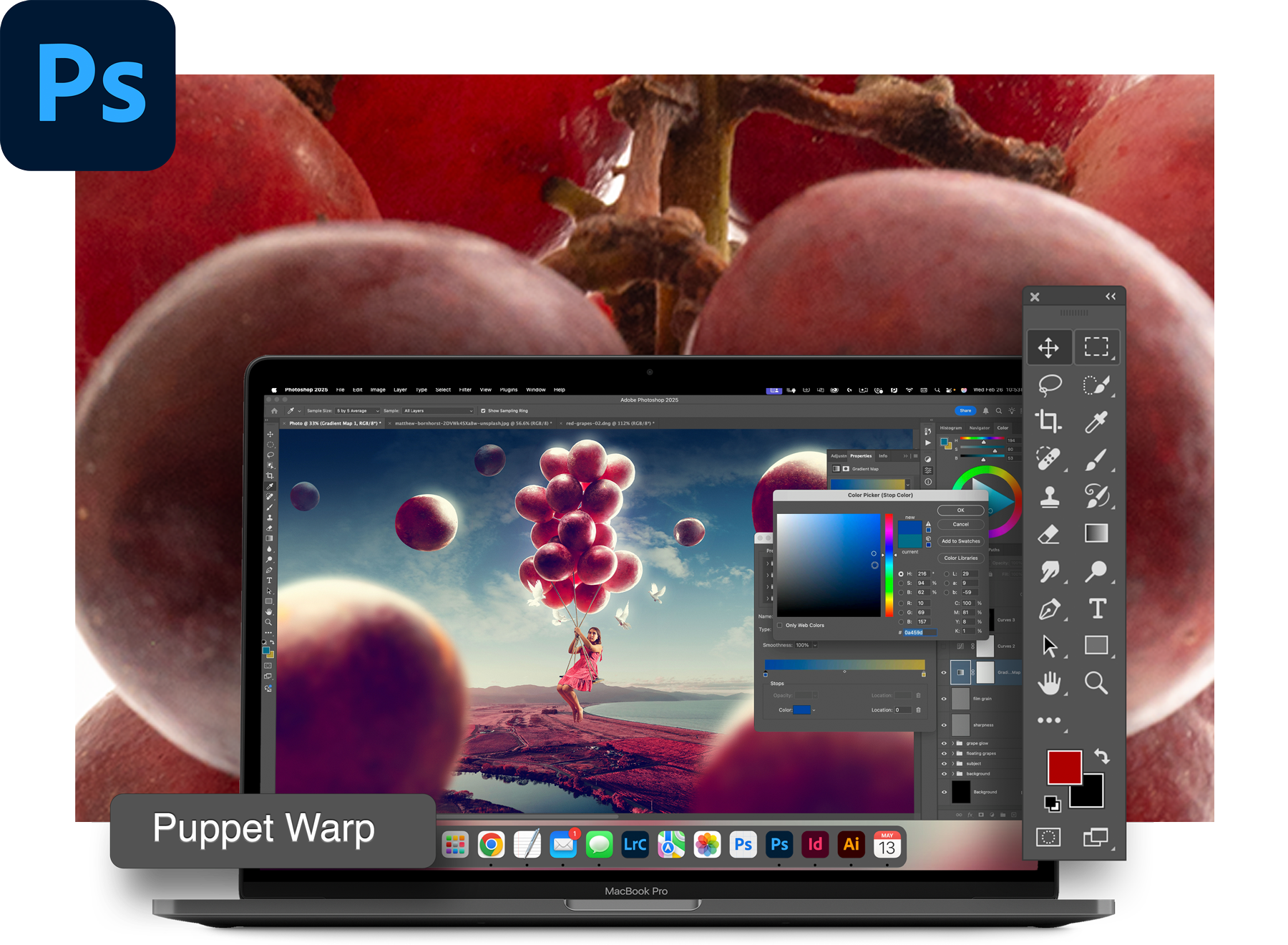Screen dimensions: 1288x945
Task: Select the Type tool in the floating toolbar
Action: [1097, 609]
